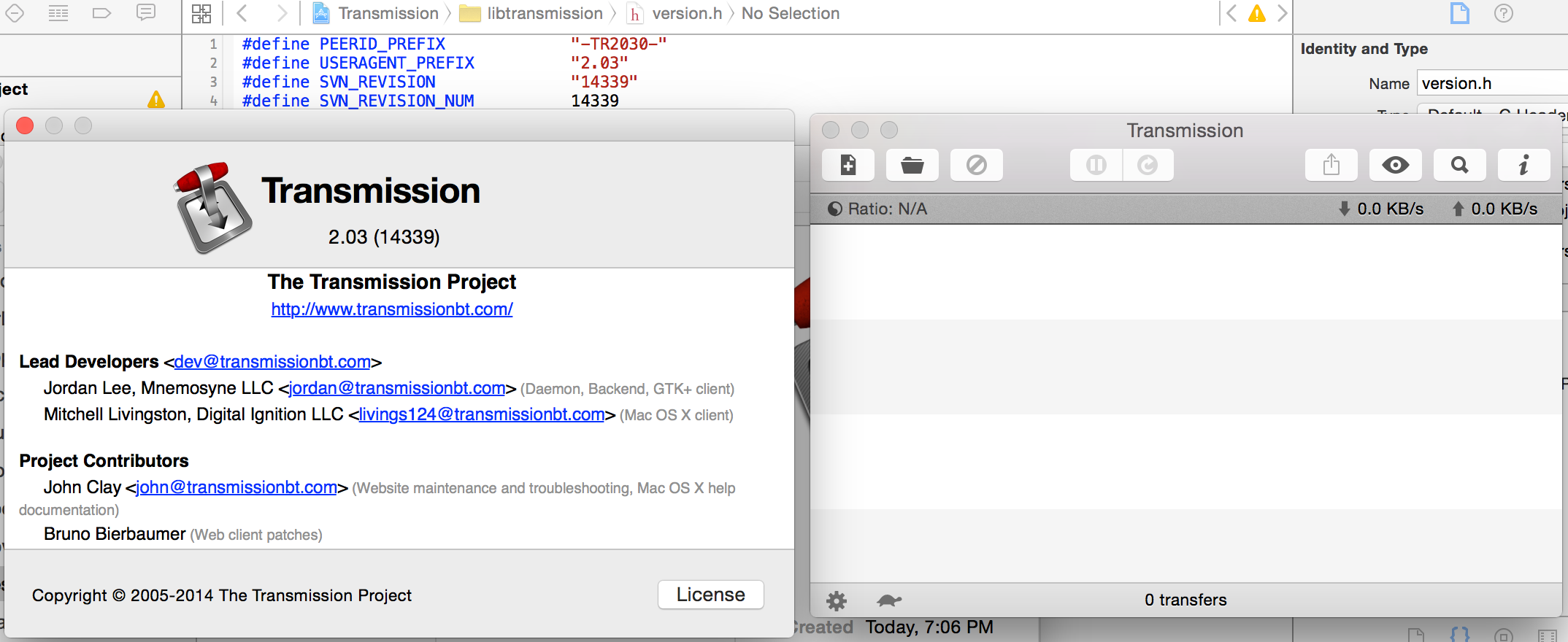1568x642 pixels.
Task: Click the SVN_REVISION_NUM define line
Action: pyautogui.click(x=431, y=101)
